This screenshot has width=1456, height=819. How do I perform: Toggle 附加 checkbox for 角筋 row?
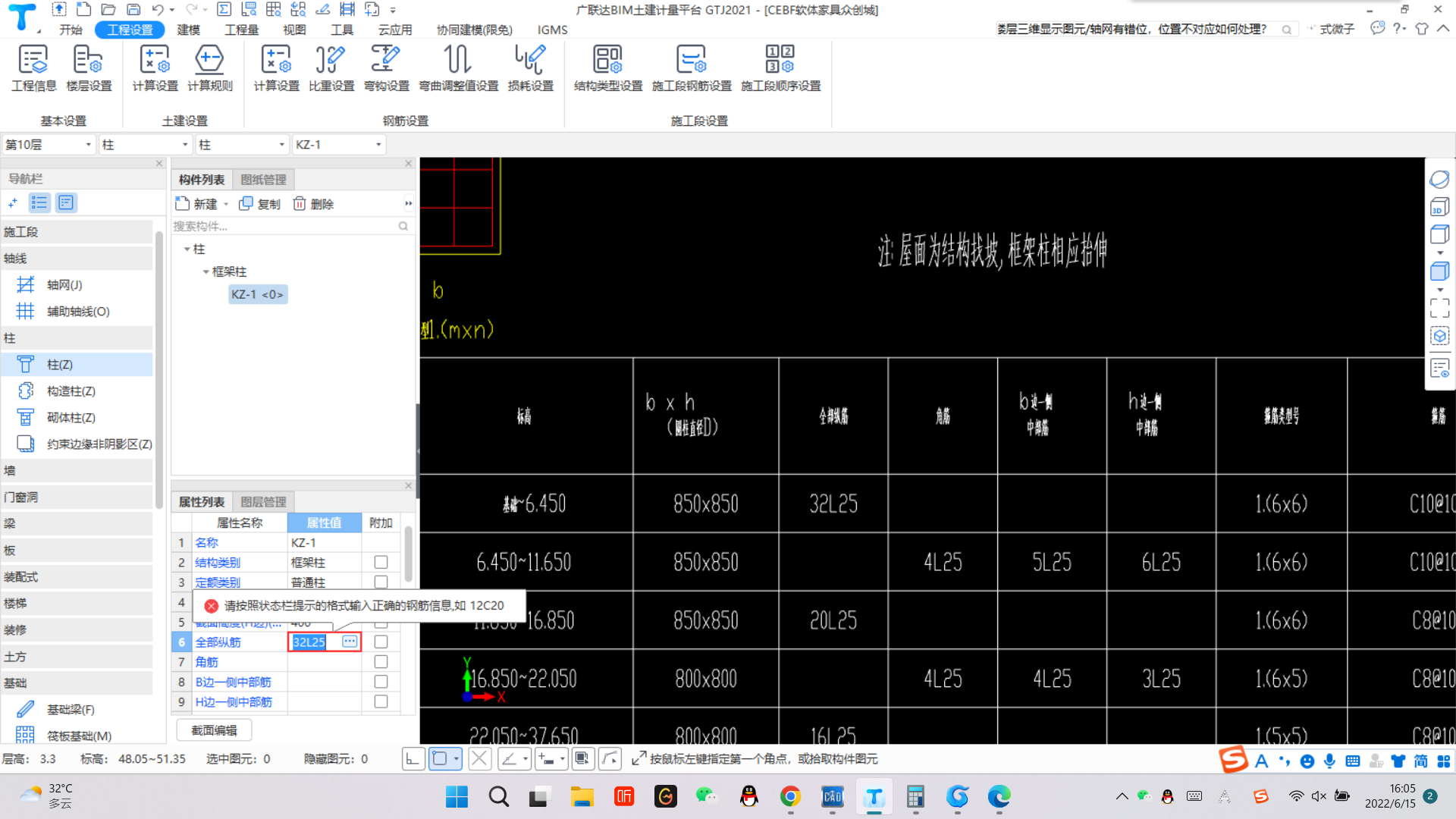click(x=381, y=662)
